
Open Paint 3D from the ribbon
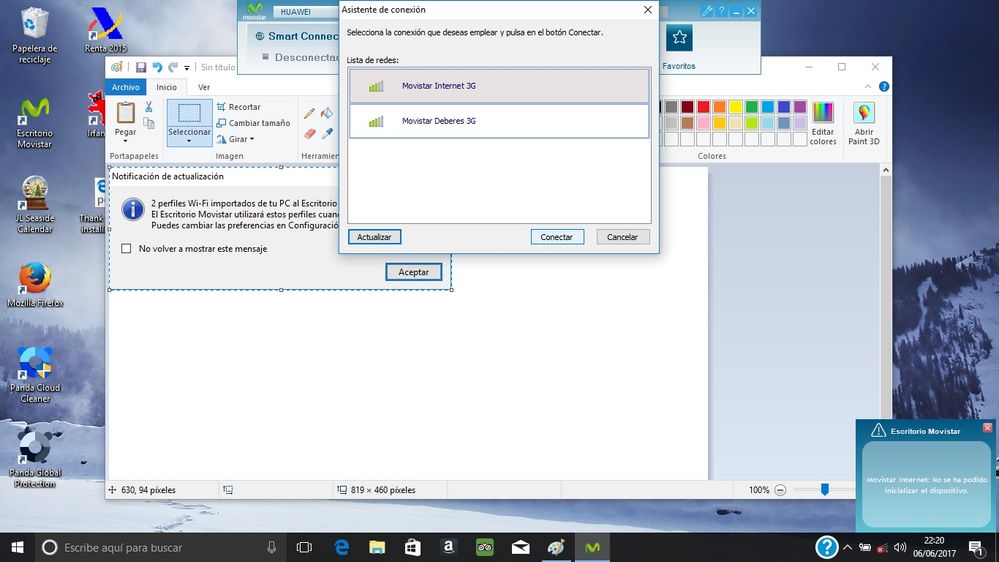click(x=864, y=124)
